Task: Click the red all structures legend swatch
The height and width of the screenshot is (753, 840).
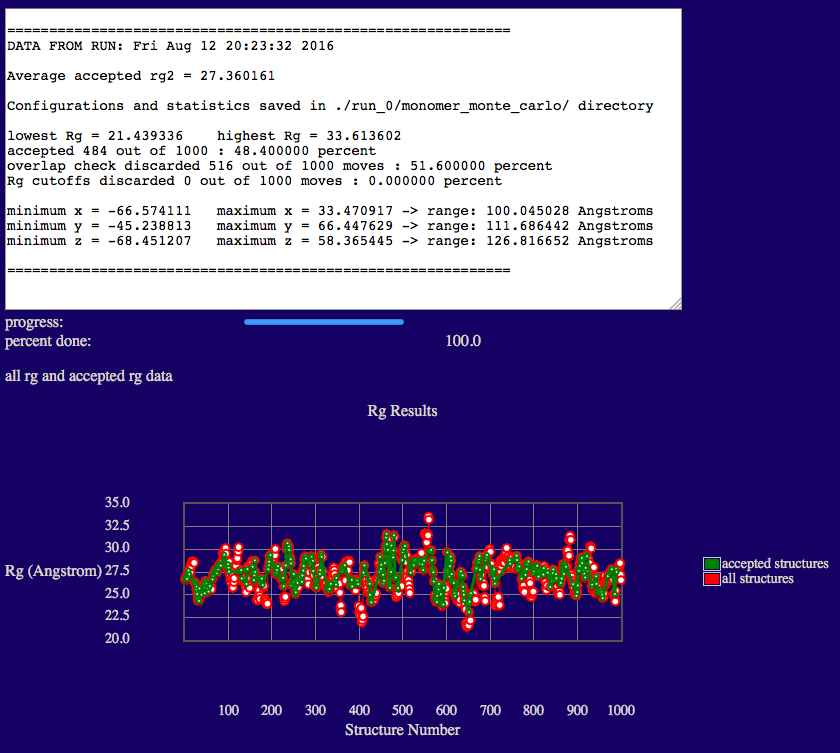Action: [x=711, y=579]
